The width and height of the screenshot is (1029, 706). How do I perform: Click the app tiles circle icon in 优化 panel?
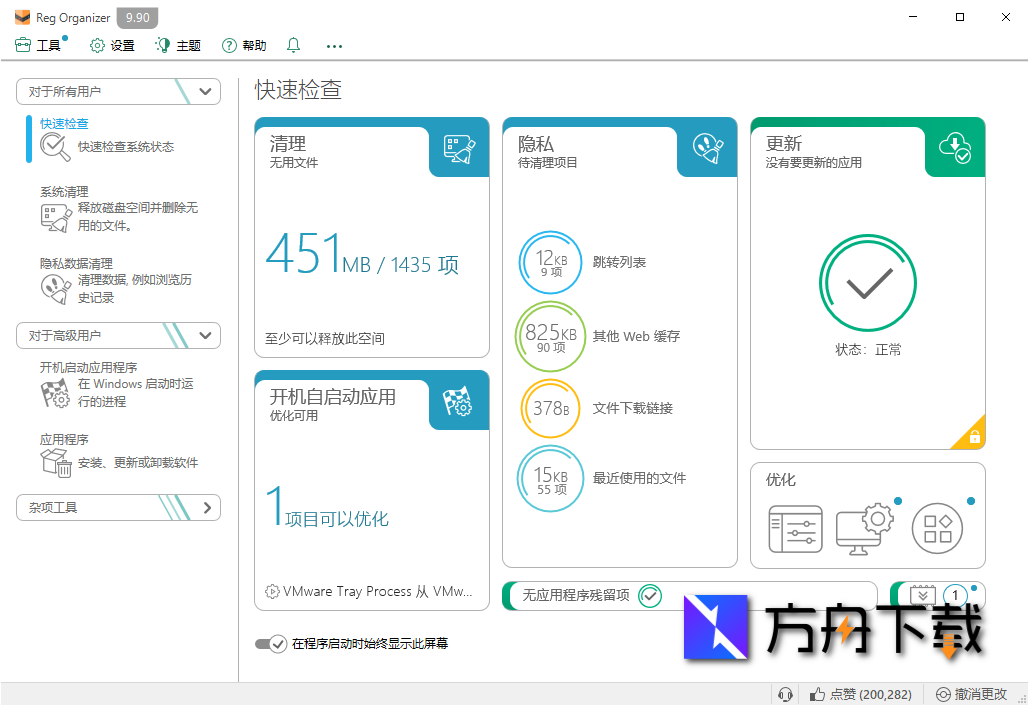938,527
